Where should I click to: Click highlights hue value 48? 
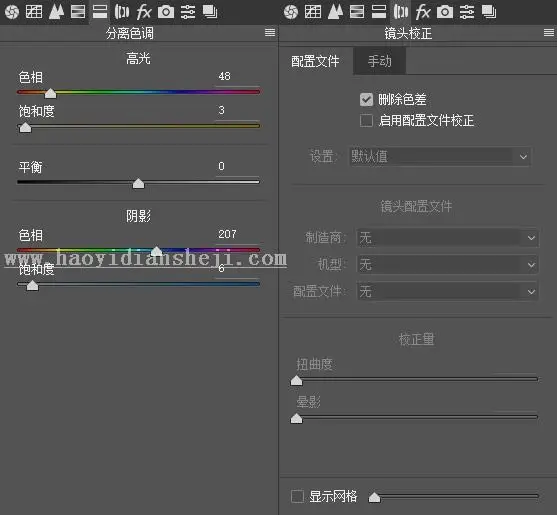(x=225, y=76)
